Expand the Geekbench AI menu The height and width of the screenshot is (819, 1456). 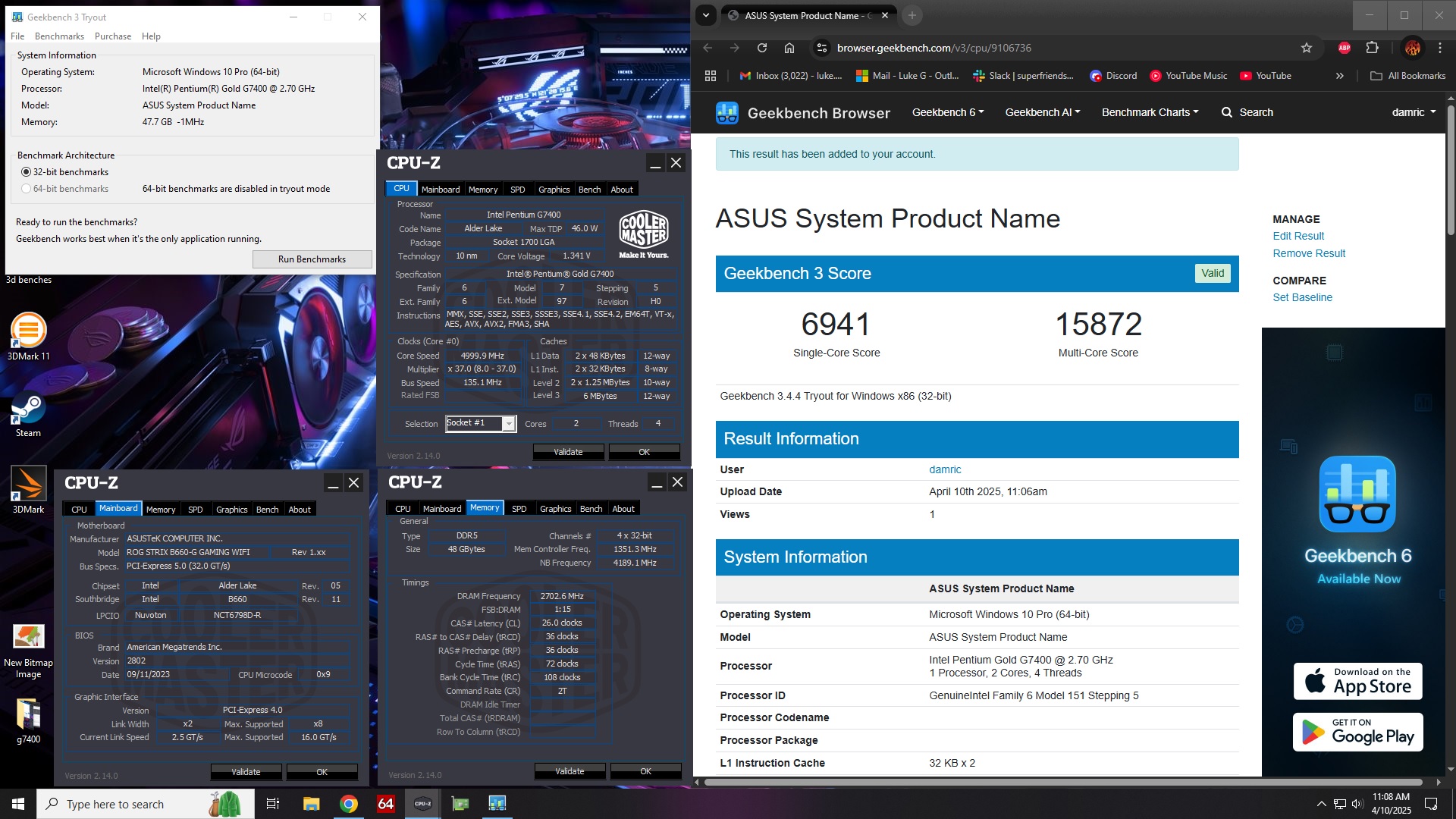click(x=1043, y=112)
